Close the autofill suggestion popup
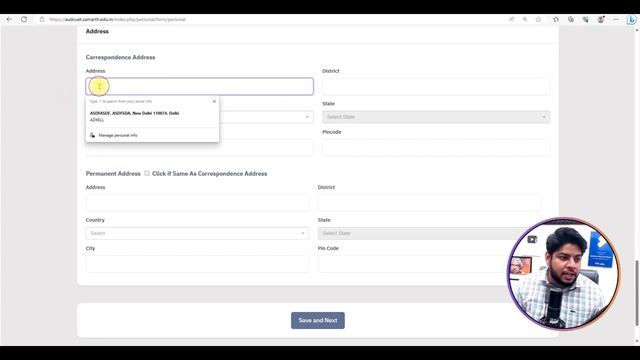 (x=214, y=101)
